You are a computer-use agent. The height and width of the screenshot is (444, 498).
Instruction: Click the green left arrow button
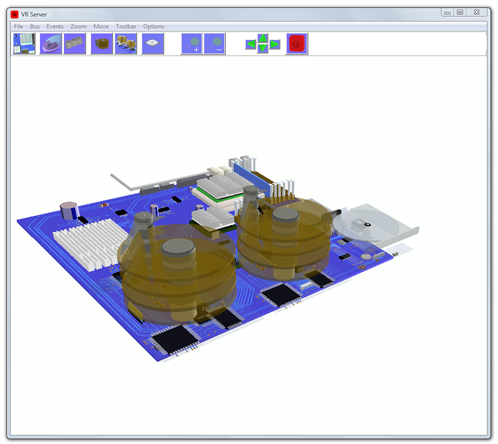click(251, 44)
